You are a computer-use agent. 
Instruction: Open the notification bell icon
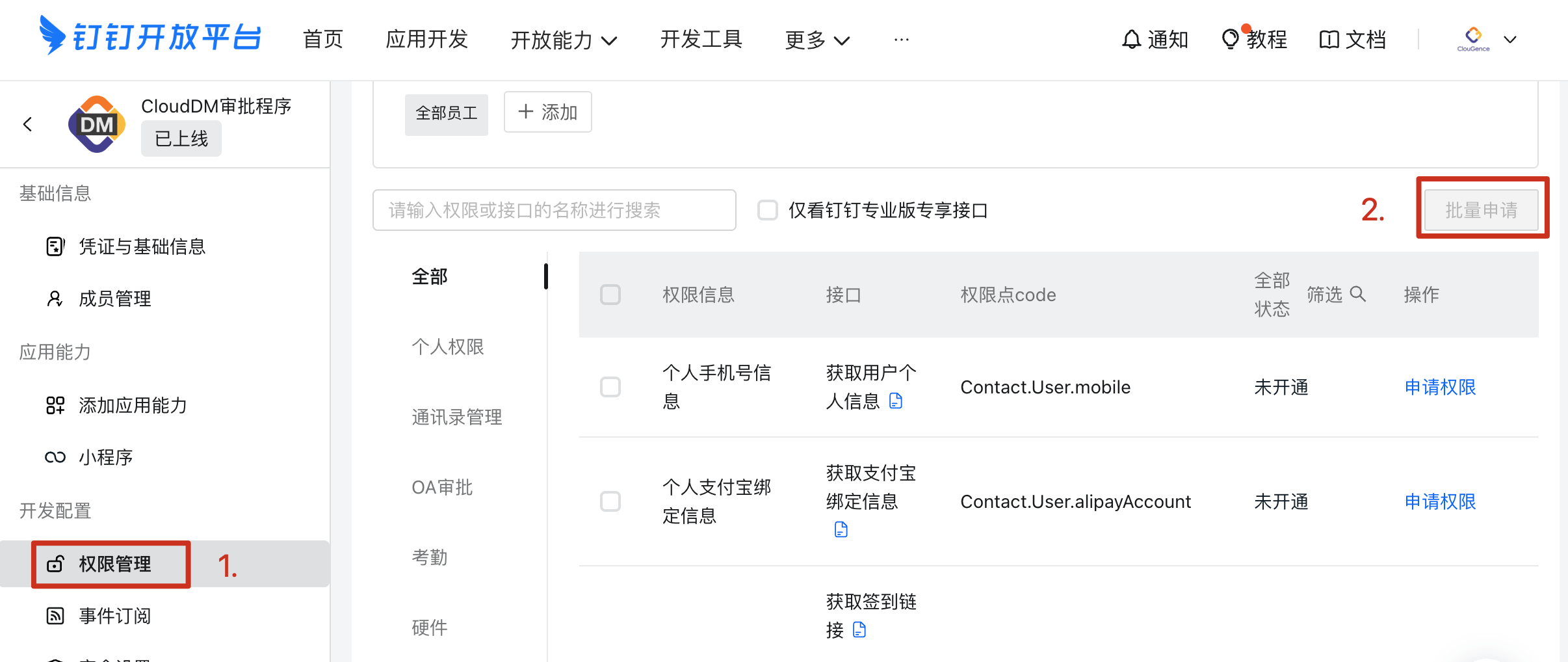[1131, 40]
